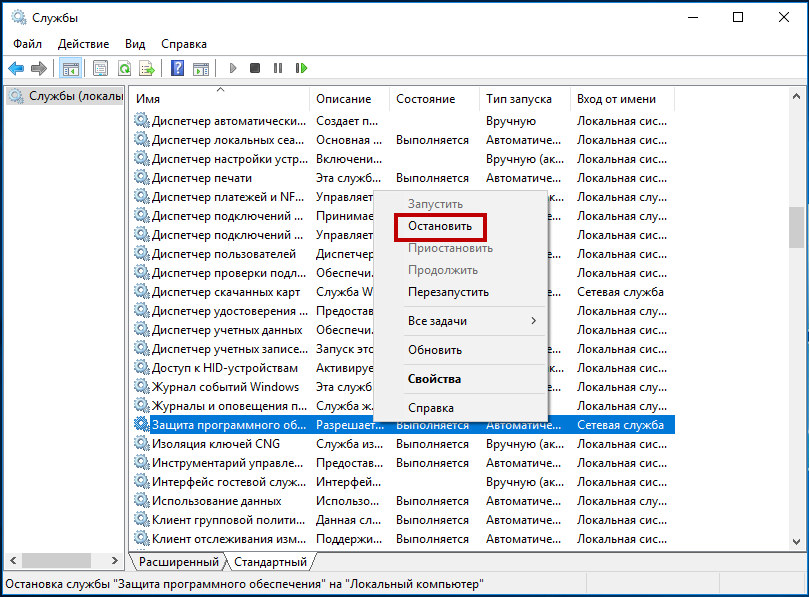Click Сетевая служба in Диспетчер скачанных карт row

tap(620, 292)
